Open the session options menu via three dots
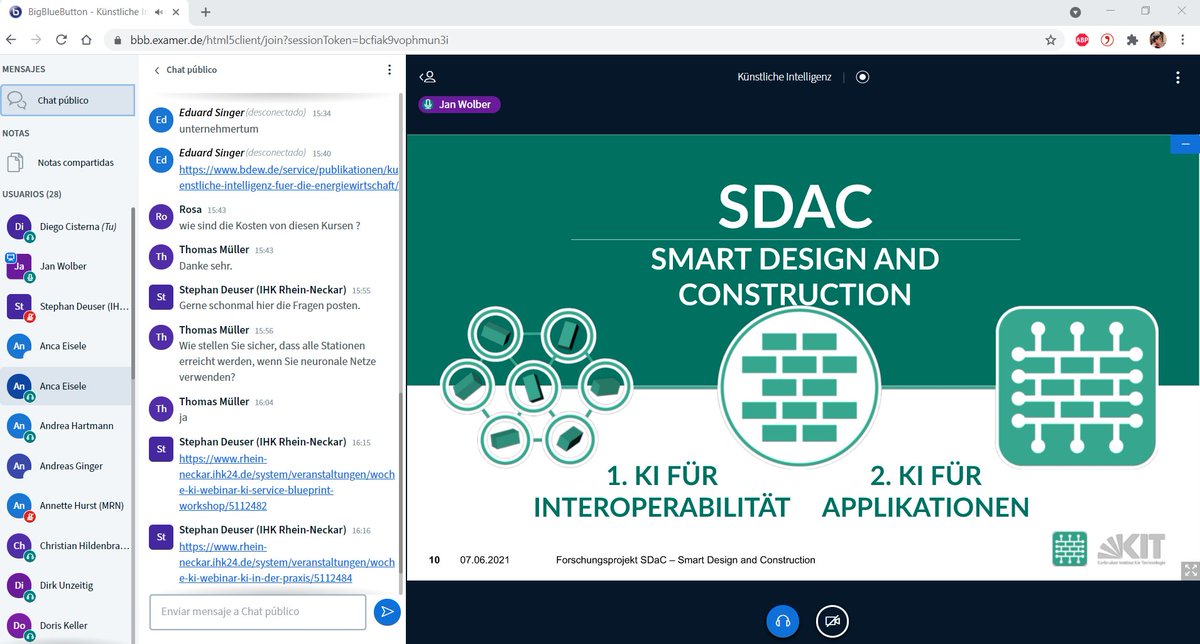Screen dimensions: 1200x644 [x=1177, y=76]
